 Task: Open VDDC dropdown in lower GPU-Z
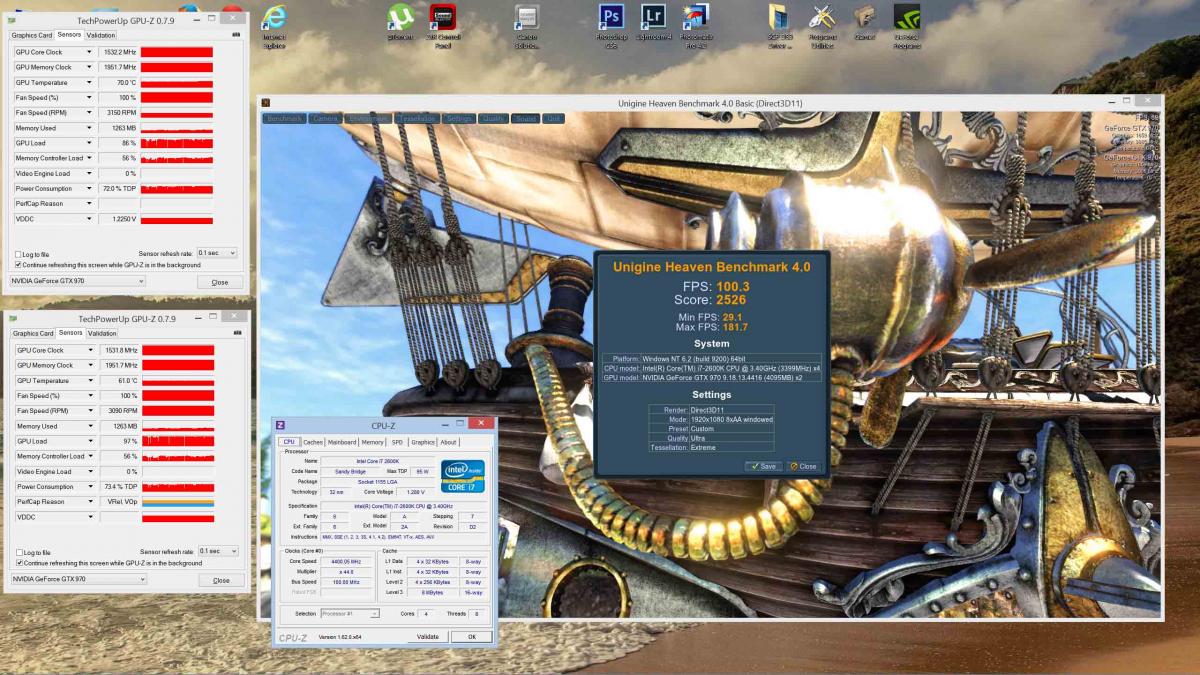(x=91, y=517)
